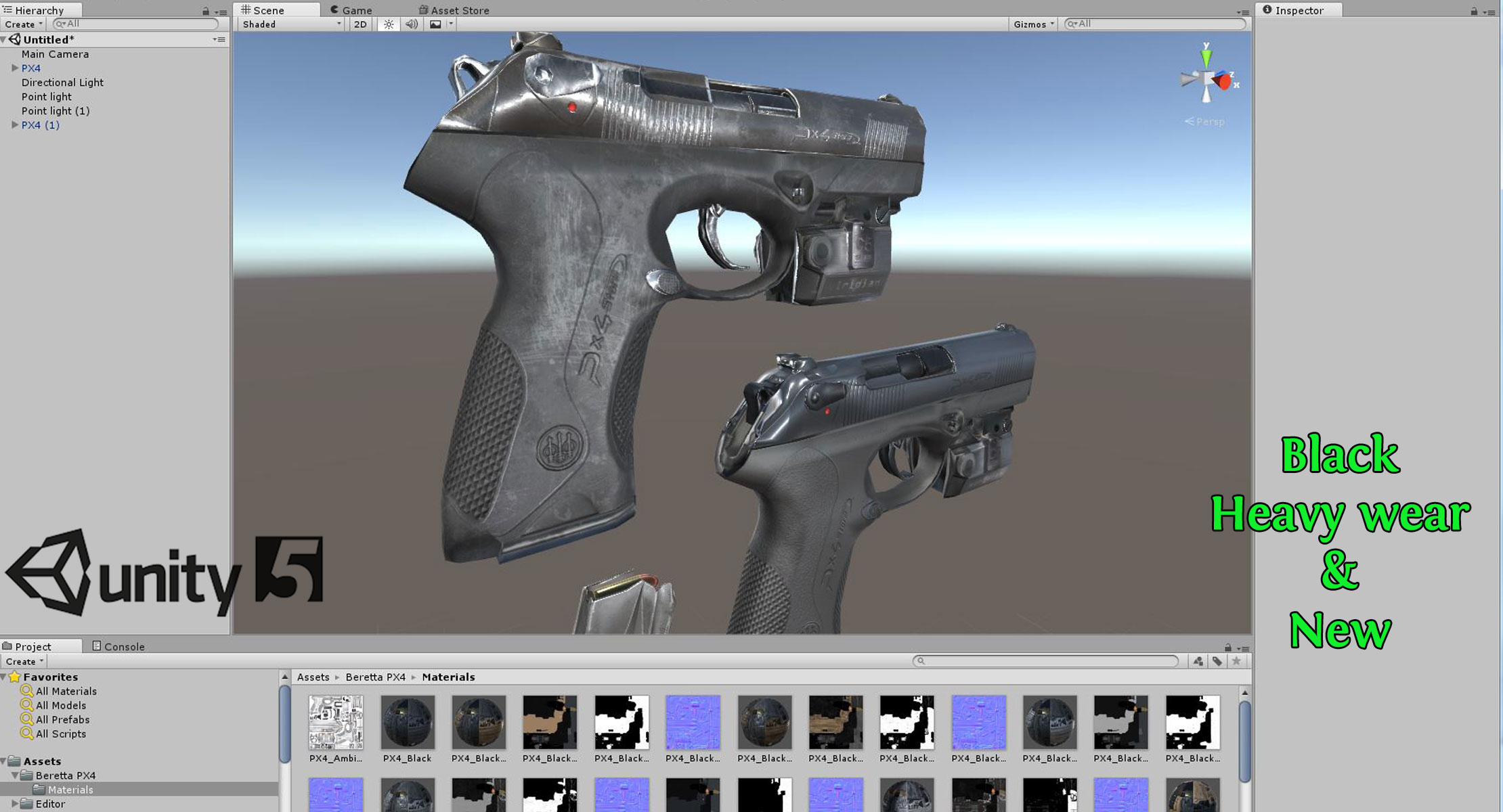The width and height of the screenshot is (1503, 812).
Task: Toggle Persp view on the scene gizmo
Action: coord(1206,122)
